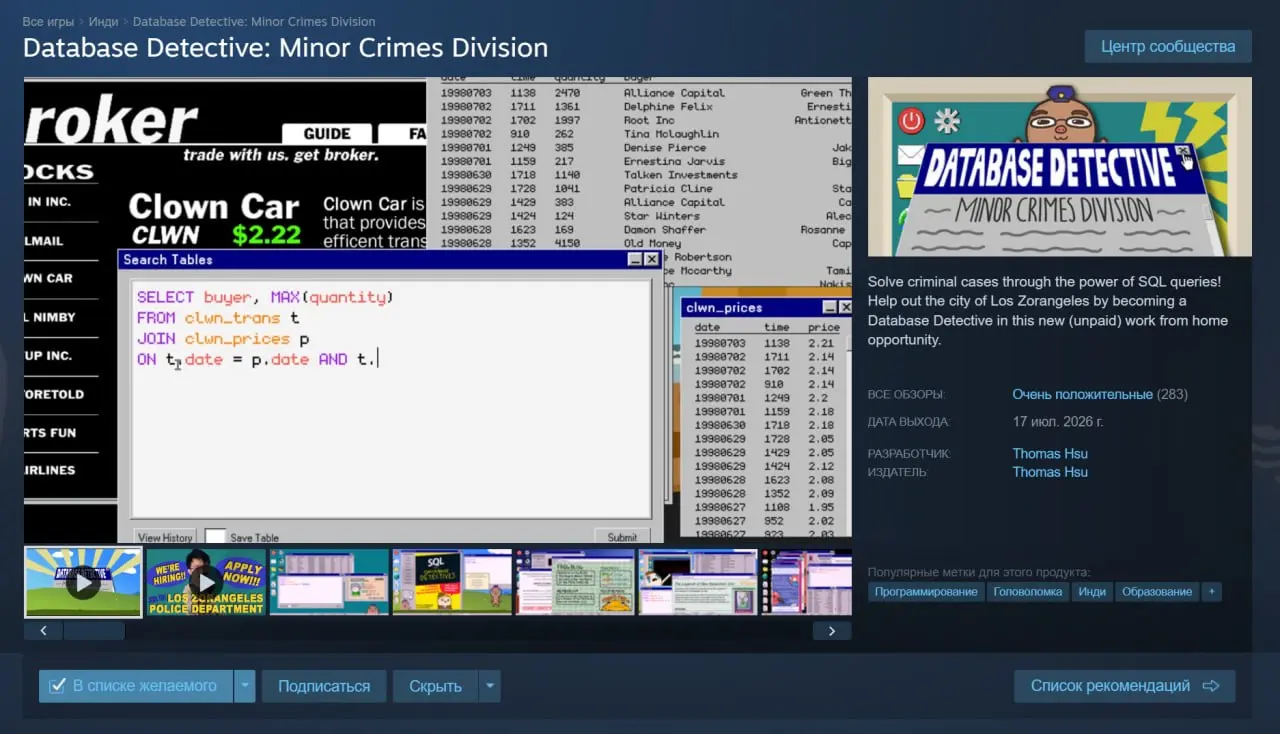This screenshot has width=1280, height=734.
Task: Choose the "Образование" tag
Action: pos(1157,592)
